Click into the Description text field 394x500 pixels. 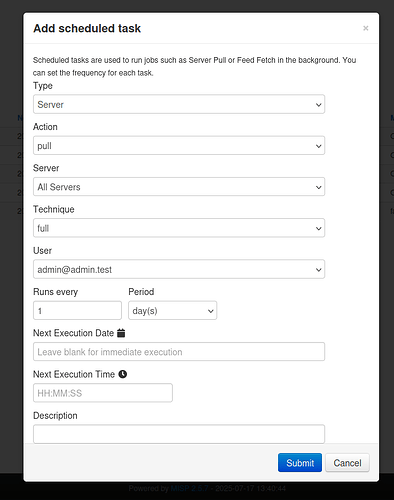pyautogui.click(x=179, y=434)
